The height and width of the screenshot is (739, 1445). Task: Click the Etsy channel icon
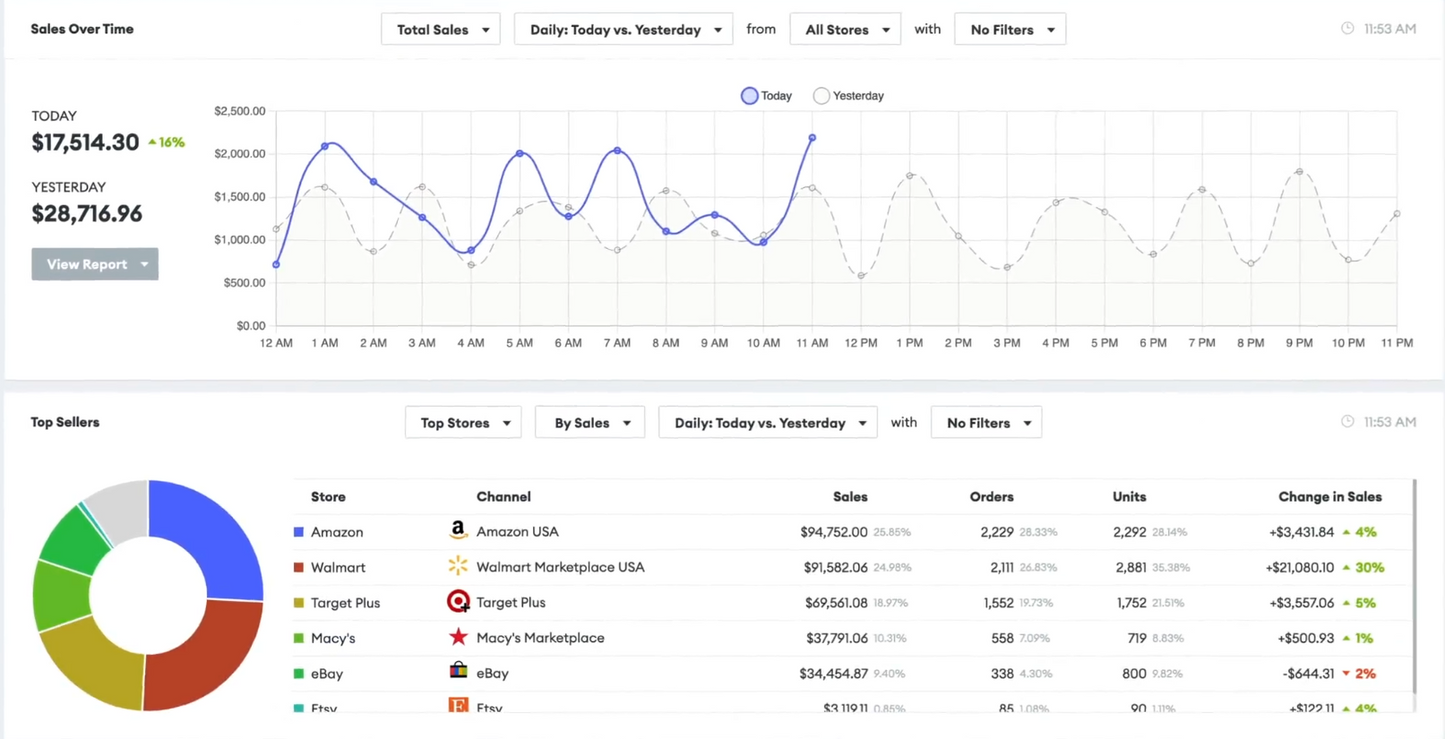click(458, 706)
